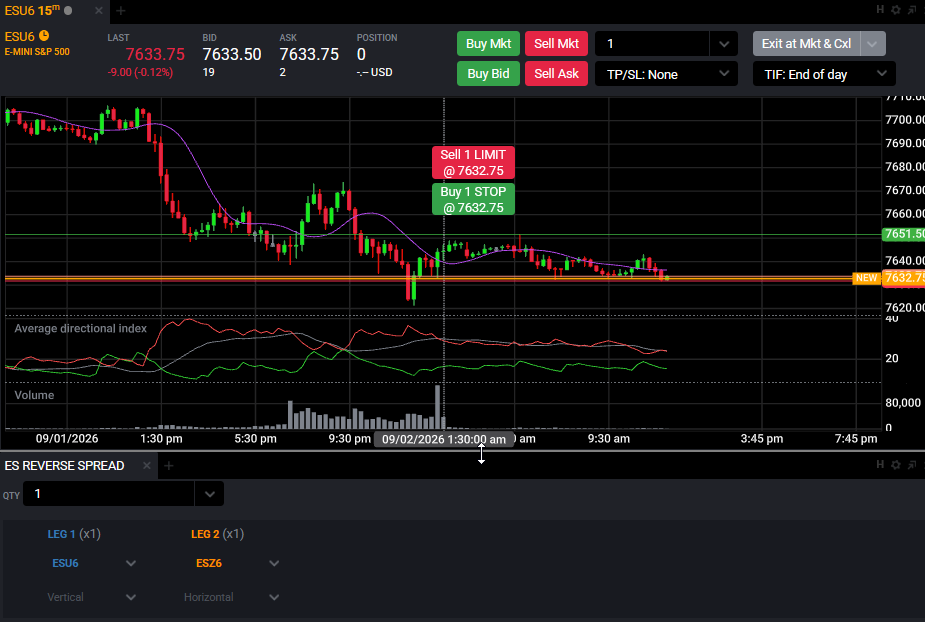Expand the Exit at Mkt & Cxl arrow
This screenshot has height=622, width=925.
[x=873, y=44]
